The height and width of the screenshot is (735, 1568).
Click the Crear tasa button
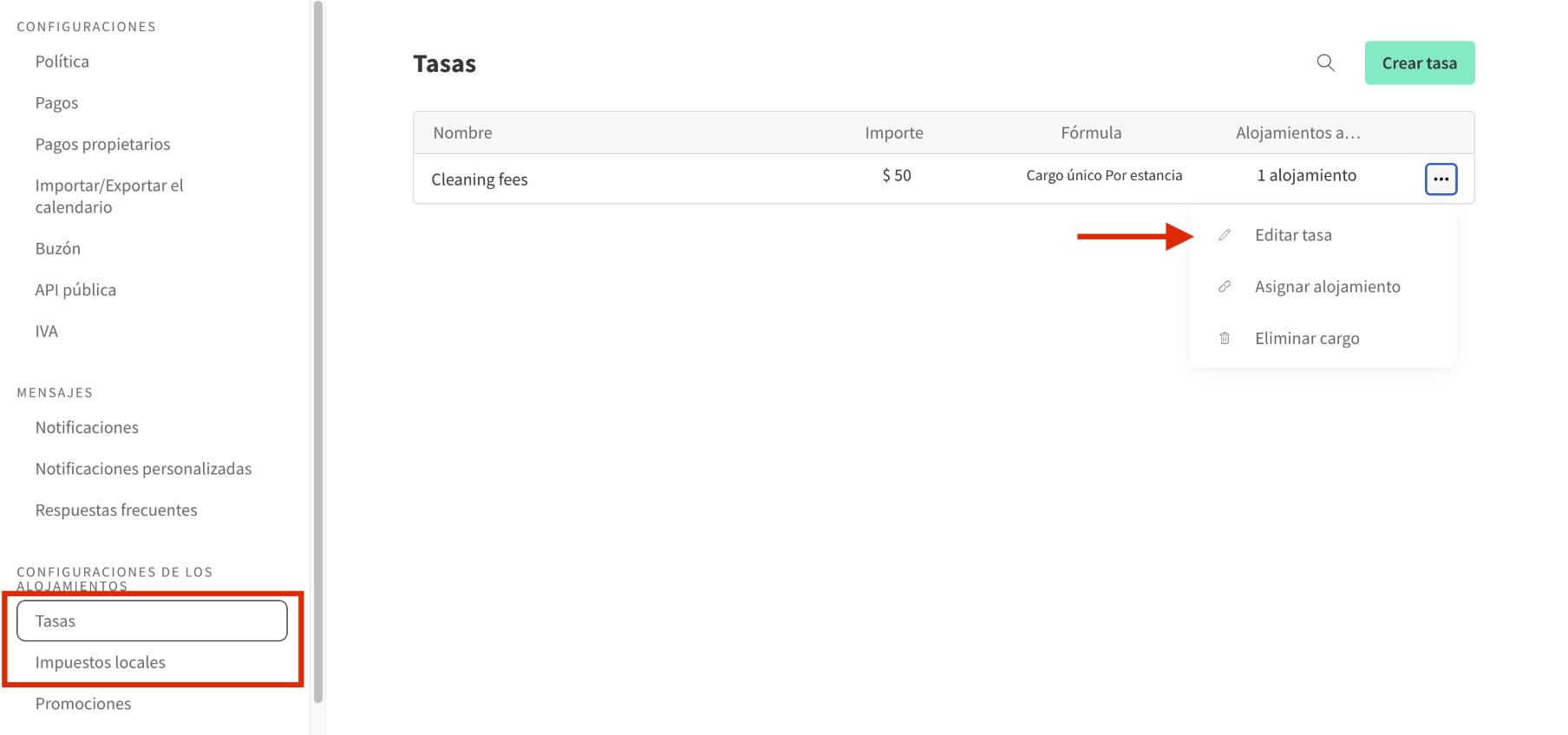pos(1420,62)
